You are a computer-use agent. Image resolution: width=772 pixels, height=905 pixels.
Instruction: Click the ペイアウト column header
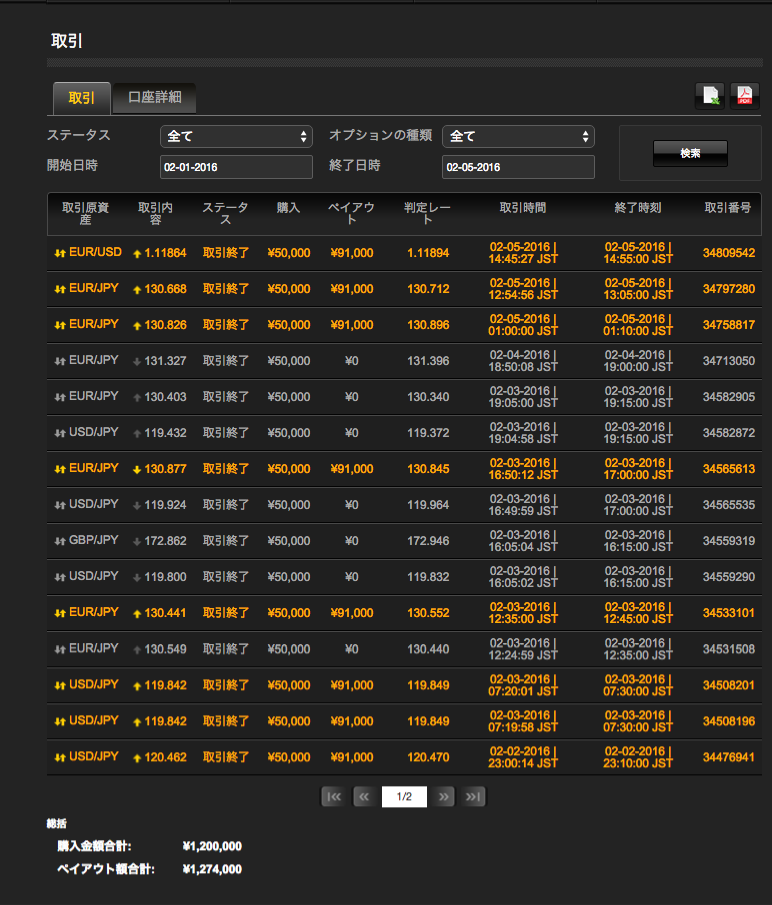click(x=351, y=214)
